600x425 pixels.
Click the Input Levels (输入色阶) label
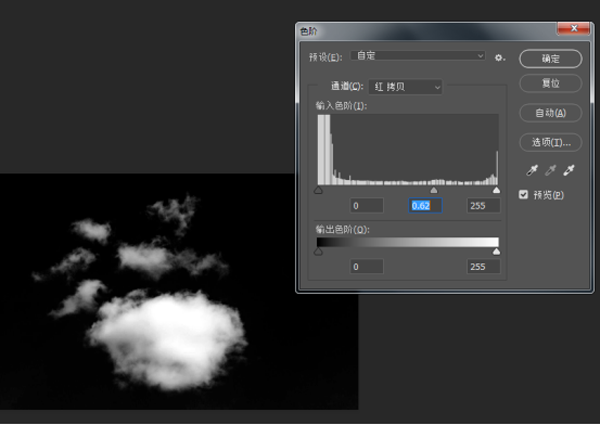coord(341,106)
